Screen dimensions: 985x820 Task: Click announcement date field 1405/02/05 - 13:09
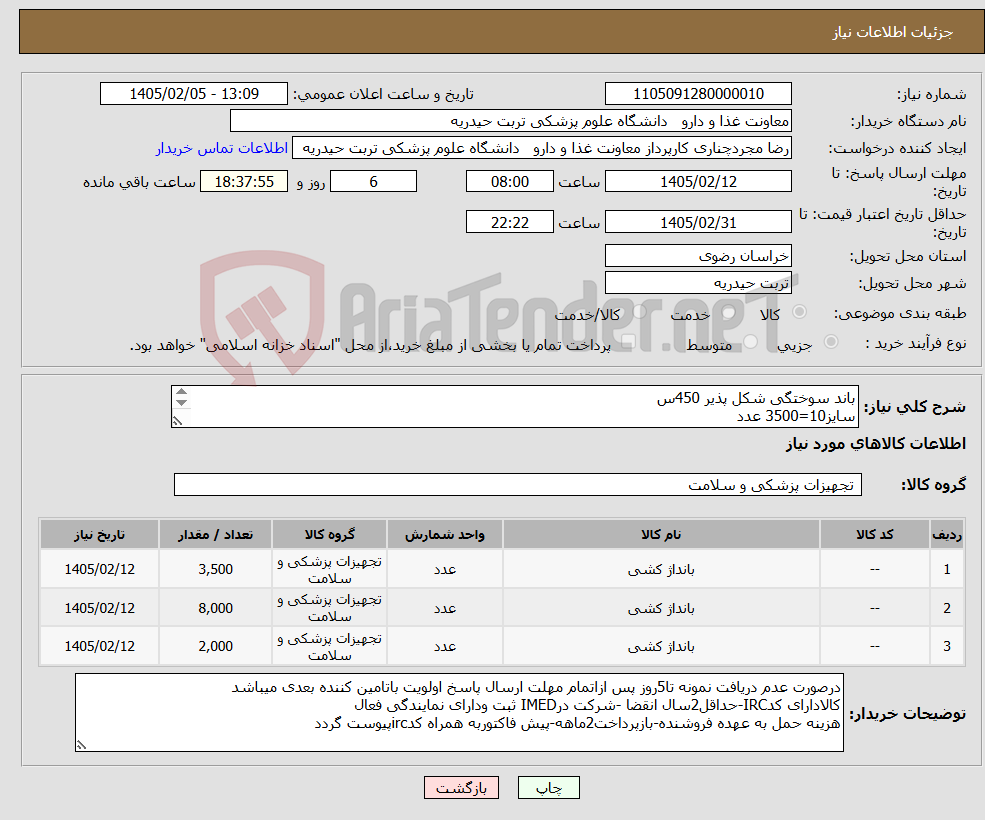click(x=193, y=94)
